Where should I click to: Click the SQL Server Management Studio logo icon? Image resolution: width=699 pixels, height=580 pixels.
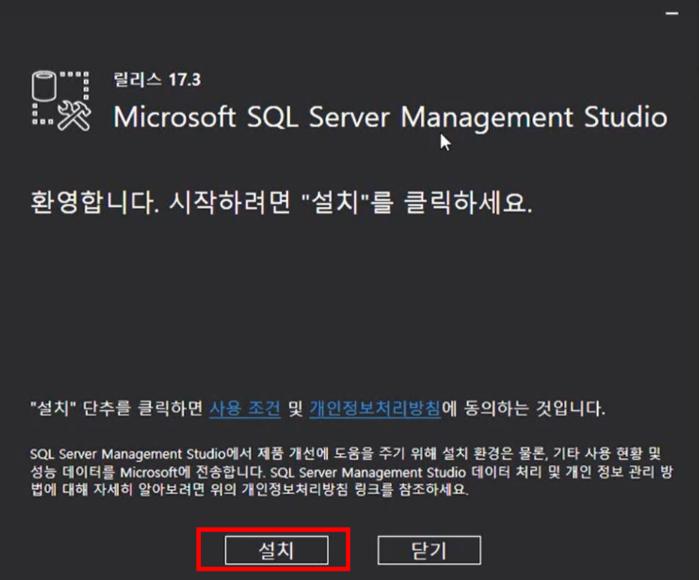(62, 101)
